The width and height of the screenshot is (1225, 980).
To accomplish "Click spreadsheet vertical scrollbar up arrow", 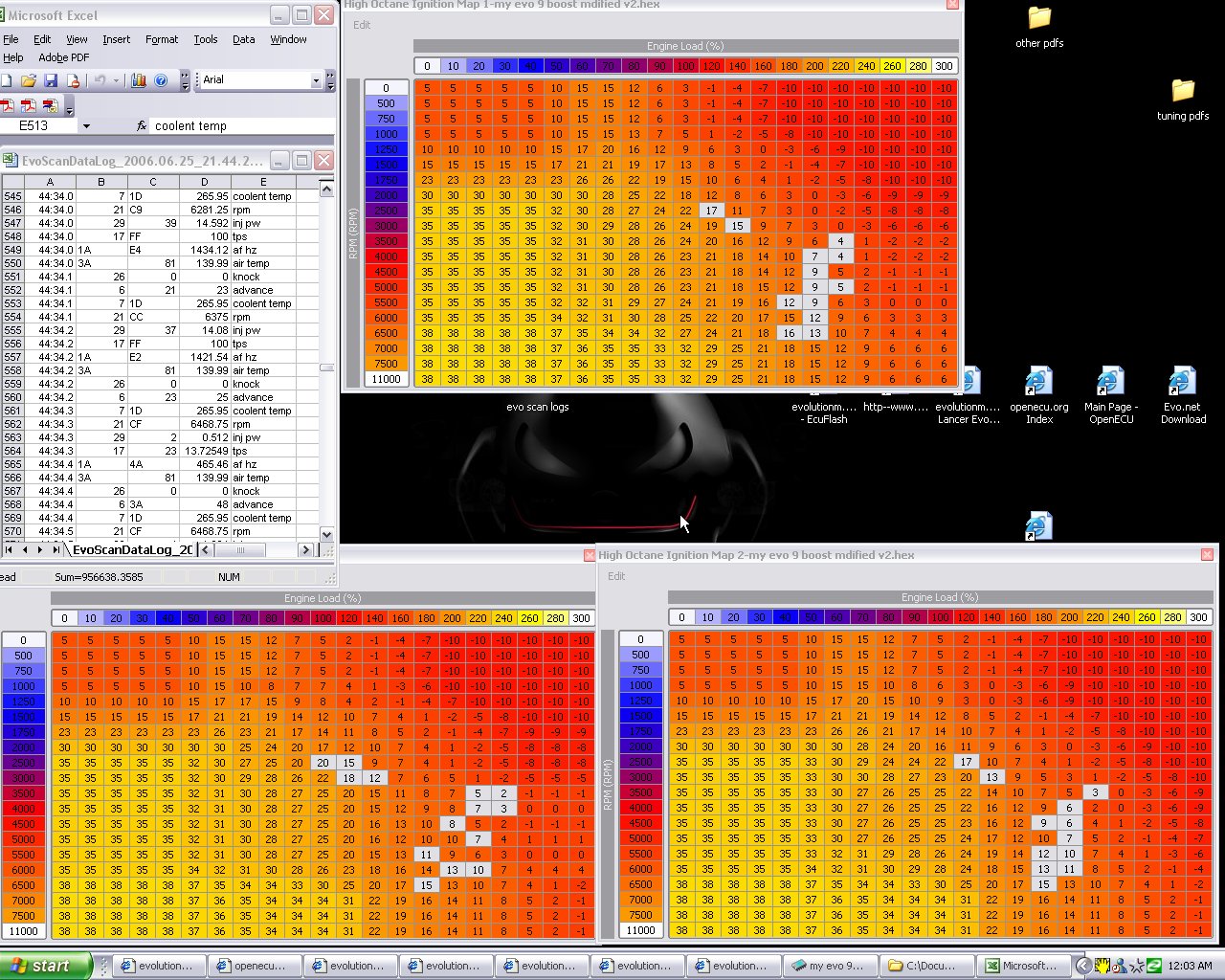I will point(326,189).
